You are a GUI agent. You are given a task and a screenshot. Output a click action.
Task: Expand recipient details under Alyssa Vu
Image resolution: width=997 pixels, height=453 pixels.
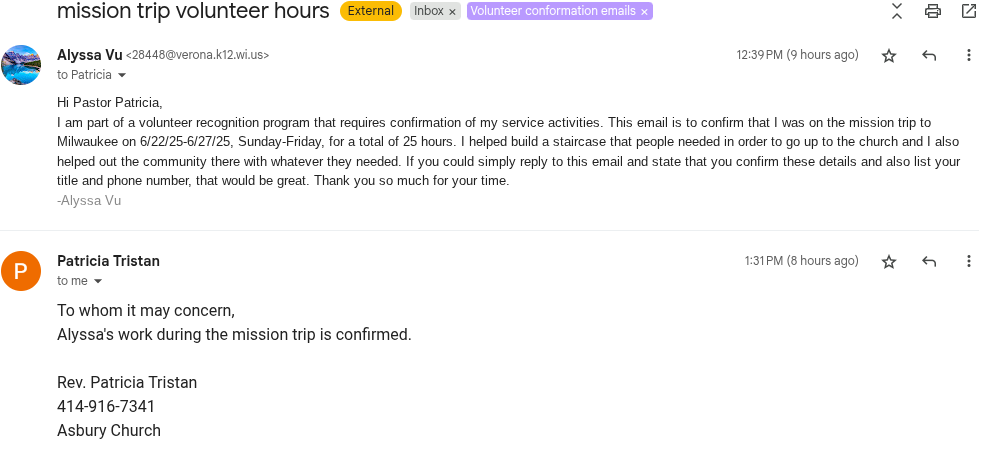[122, 75]
